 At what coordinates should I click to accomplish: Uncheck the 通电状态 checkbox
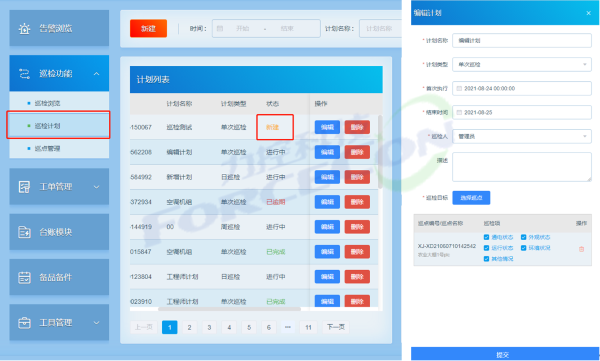[486, 237]
